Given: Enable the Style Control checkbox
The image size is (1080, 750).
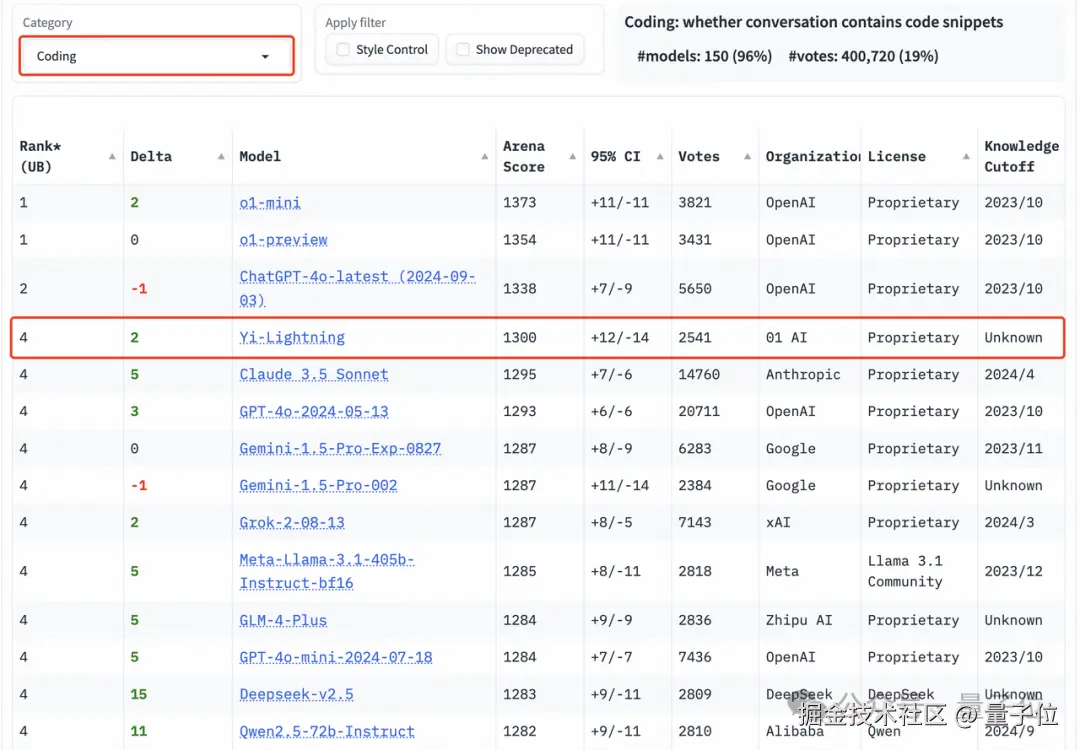Looking at the screenshot, I should pos(342,50).
